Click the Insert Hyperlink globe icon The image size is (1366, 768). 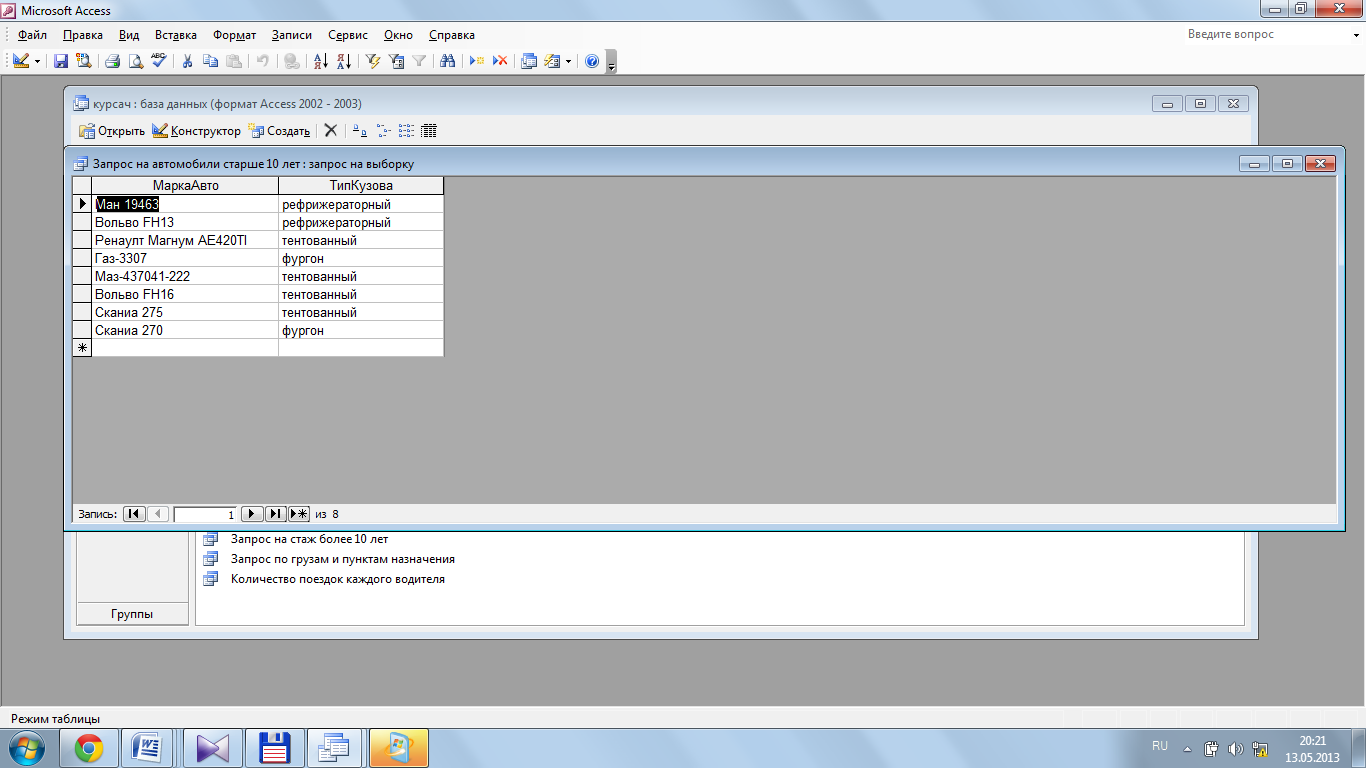(291, 61)
